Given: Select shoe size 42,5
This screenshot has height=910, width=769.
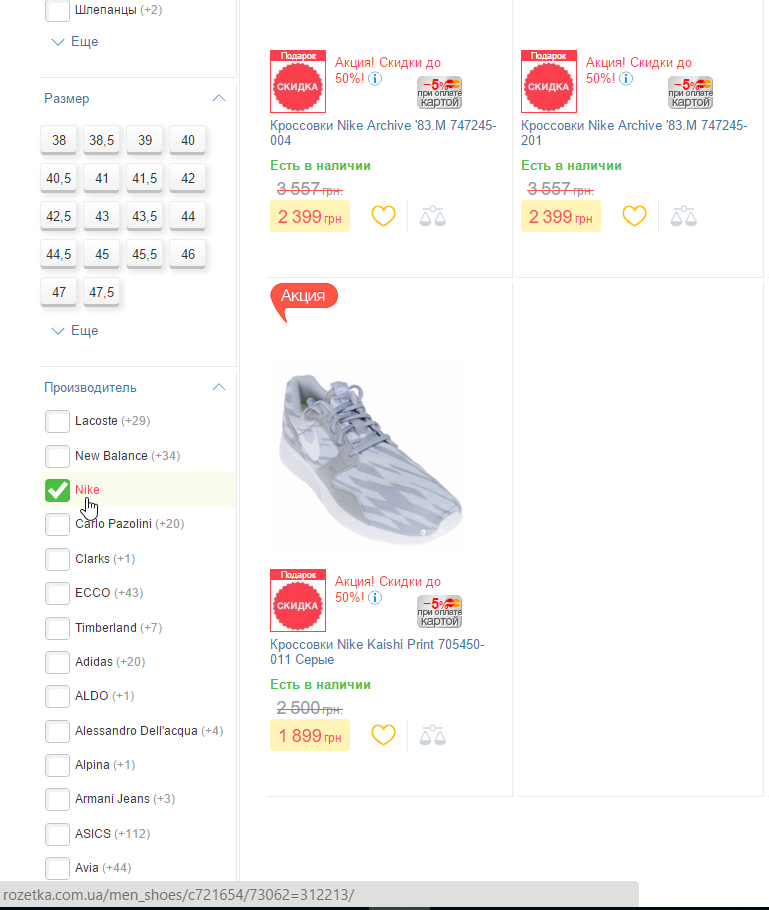Looking at the screenshot, I should click(x=59, y=216).
